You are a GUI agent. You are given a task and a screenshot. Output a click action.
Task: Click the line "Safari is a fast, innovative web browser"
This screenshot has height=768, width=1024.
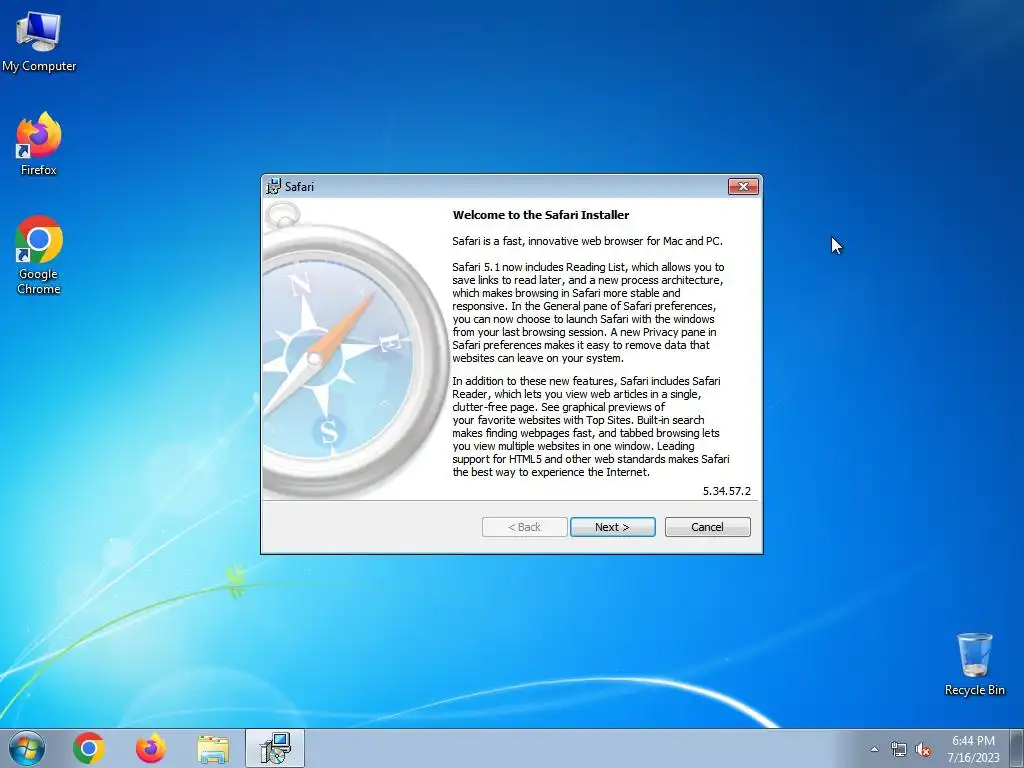click(x=588, y=241)
